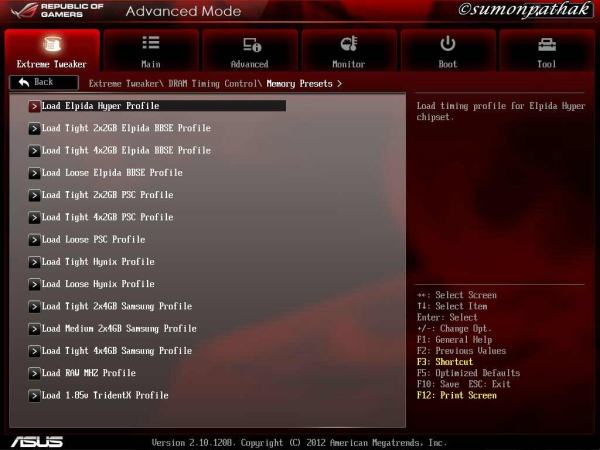Click arrow icon beside Loose Elpida BBSE Profile
Viewport: 600px width, 450px height.
tap(34, 173)
